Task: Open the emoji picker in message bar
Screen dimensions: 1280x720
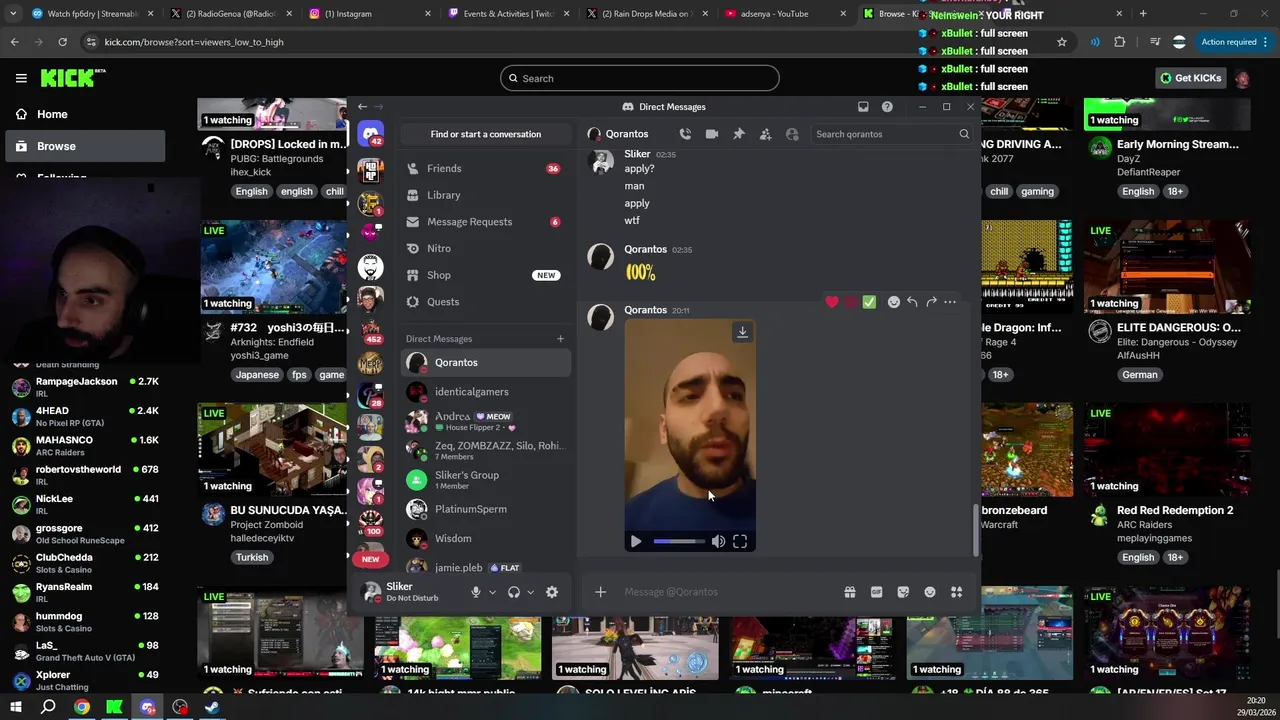Action: [930, 592]
